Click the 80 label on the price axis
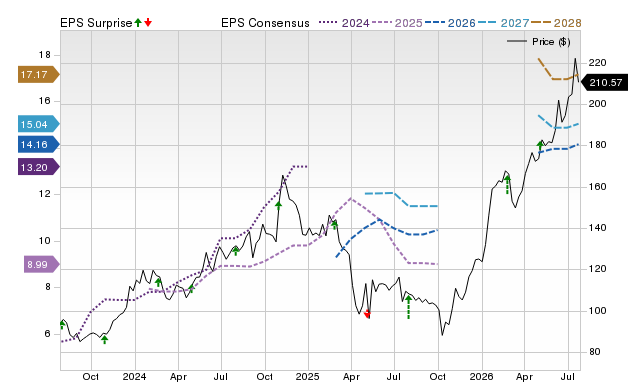Screen dimensions: 640x382 (594, 352)
